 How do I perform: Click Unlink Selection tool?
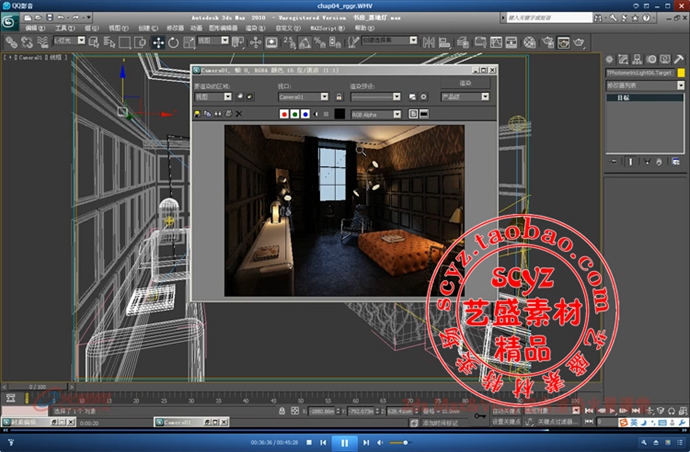tap(27, 42)
